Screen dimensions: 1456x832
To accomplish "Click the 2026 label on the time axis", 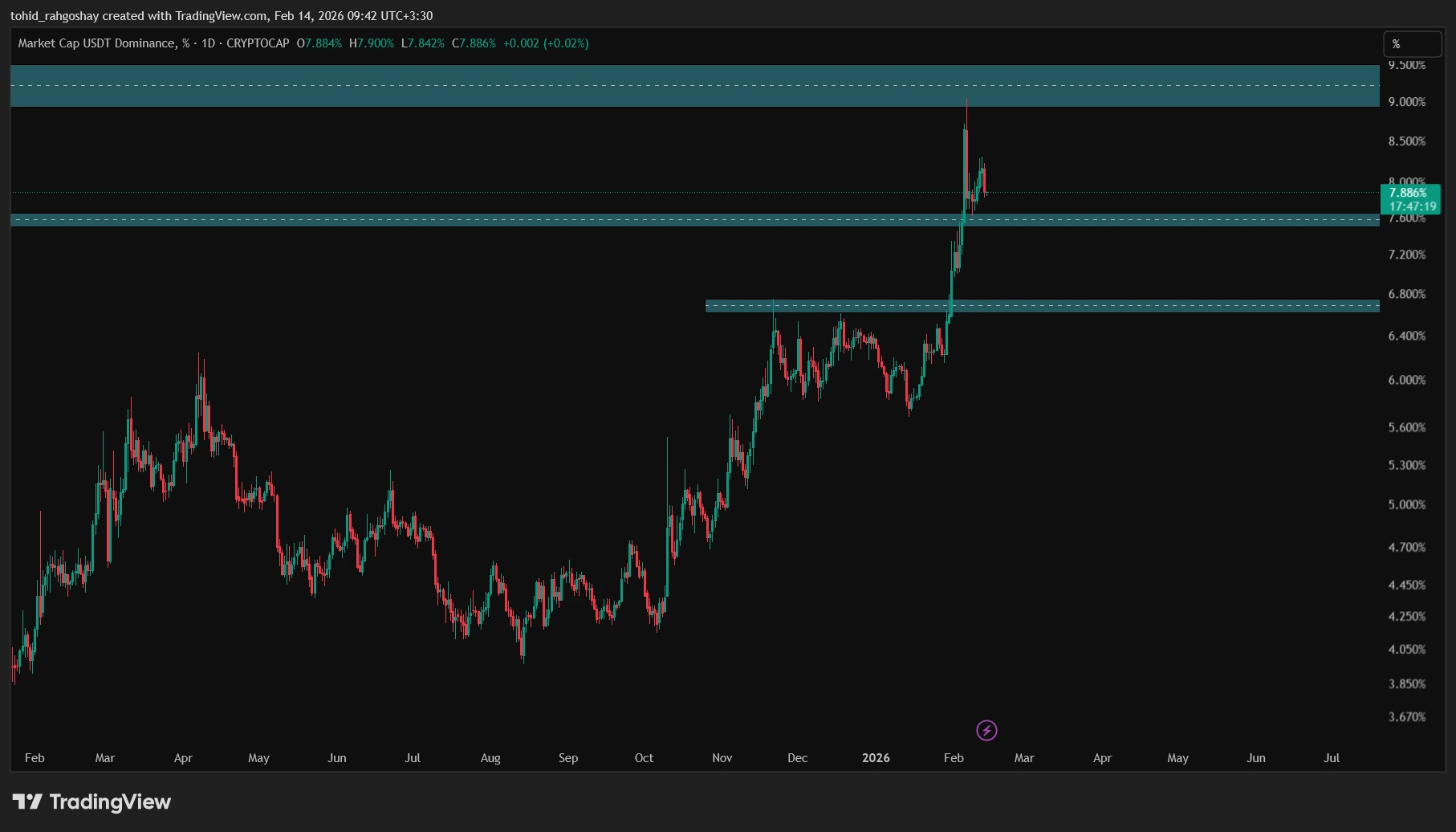I will (876, 757).
